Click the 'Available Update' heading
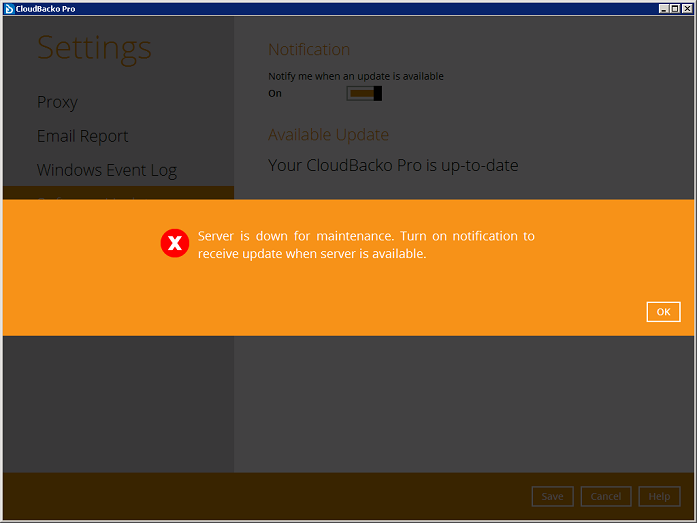Screen dimensions: 697x523 328,135
